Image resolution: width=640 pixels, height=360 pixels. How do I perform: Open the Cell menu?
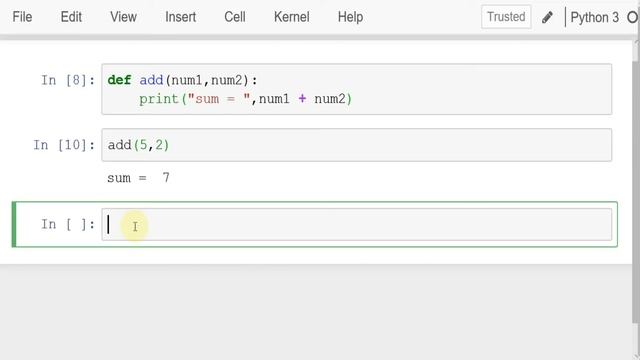pos(235,17)
